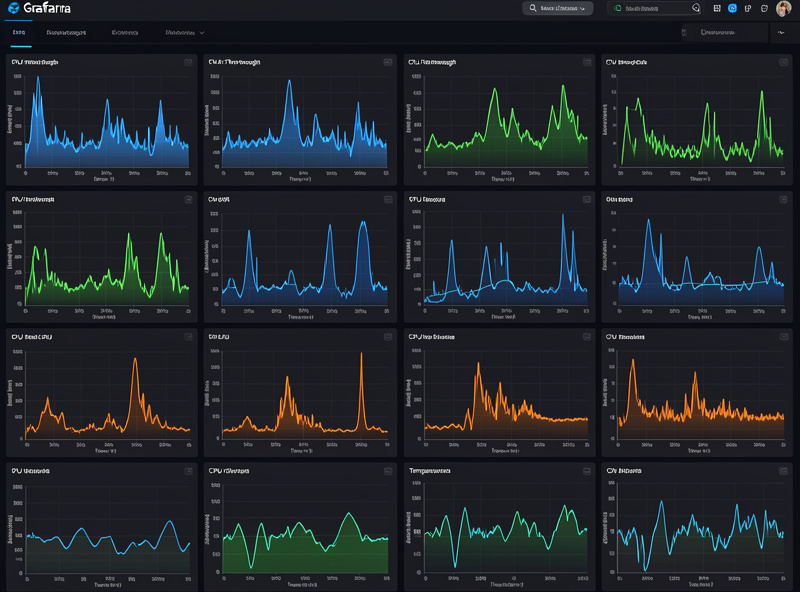This screenshot has height=592, width=800.
Task: Click the round icon ending the green-icon field
Action: 696,8
